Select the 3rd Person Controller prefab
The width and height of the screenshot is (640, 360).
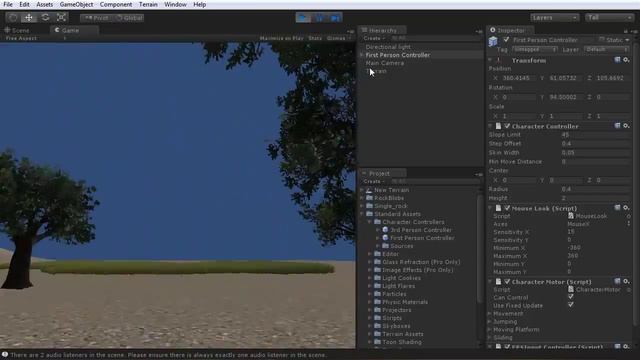pos(421,230)
